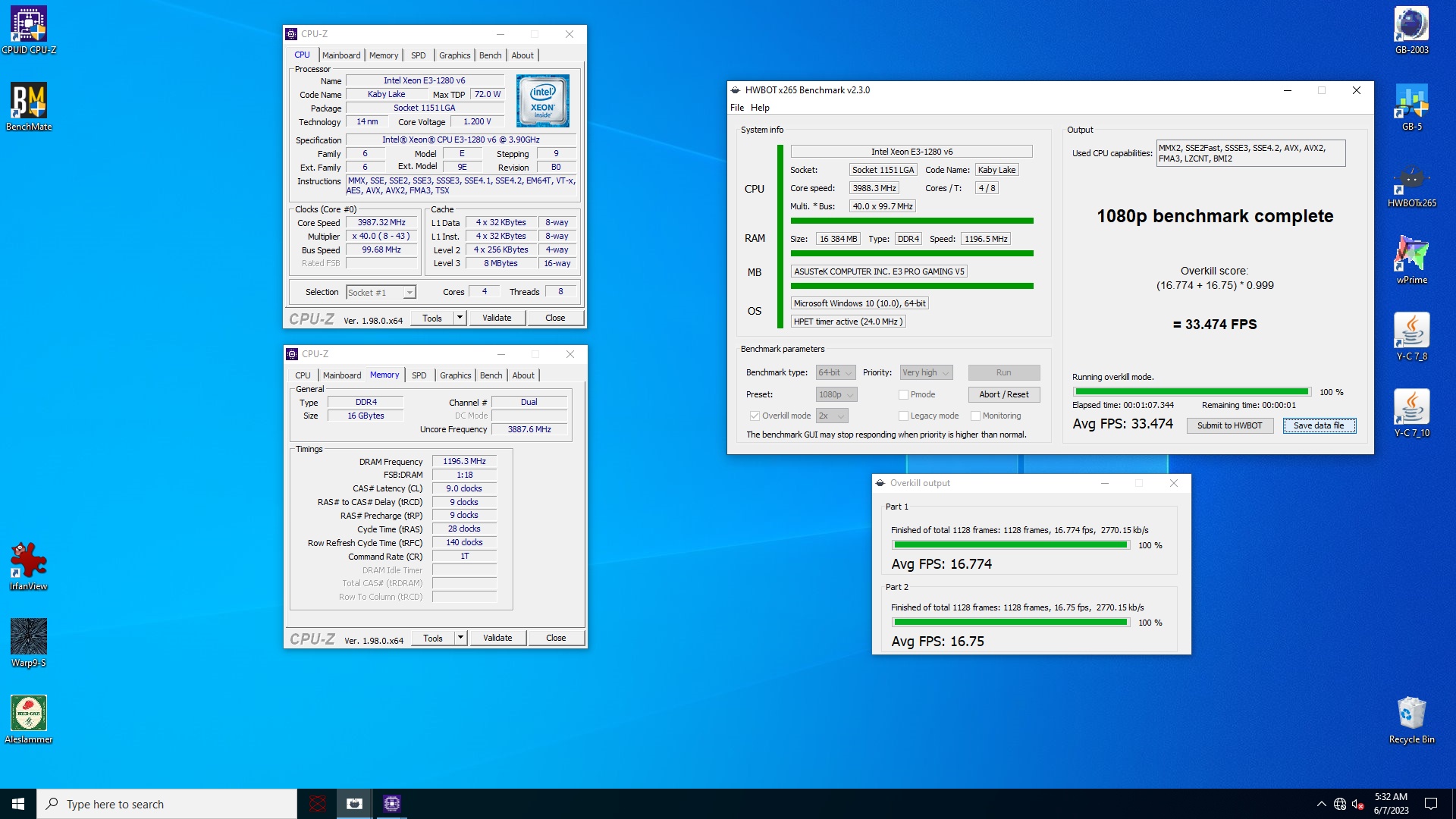Viewport: 1456px width, 819px height.
Task: Click Used CPU capabilities text box
Action: tap(1250, 153)
